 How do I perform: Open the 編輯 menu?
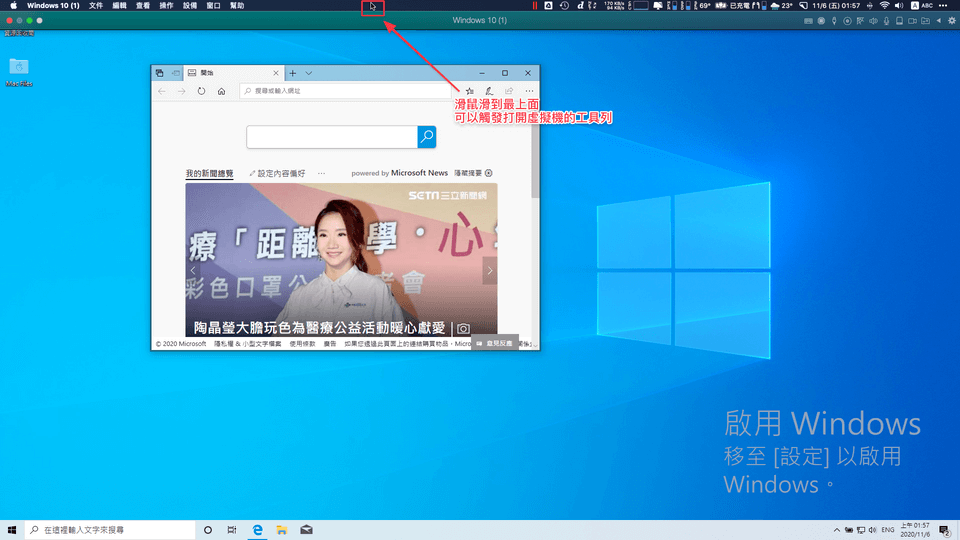pos(119,6)
